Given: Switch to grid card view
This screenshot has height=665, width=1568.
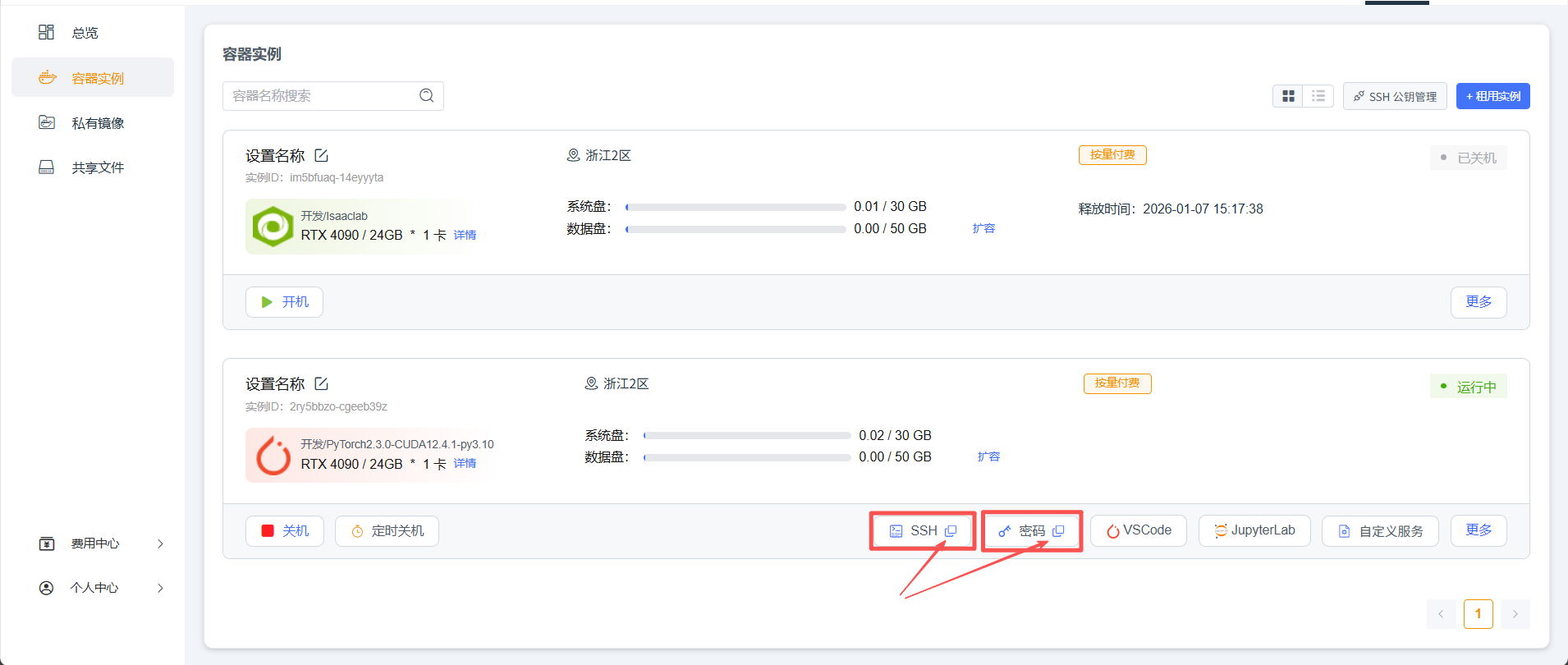Looking at the screenshot, I should coord(1288,96).
